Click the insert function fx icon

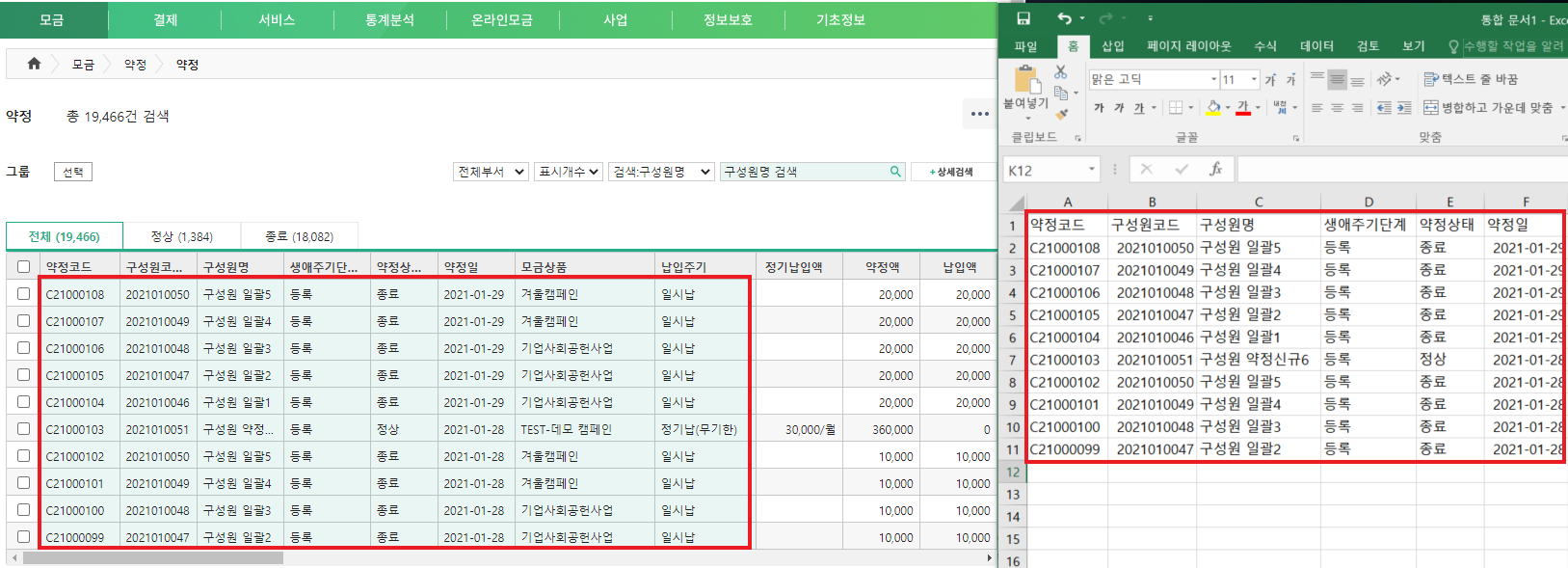1215,170
